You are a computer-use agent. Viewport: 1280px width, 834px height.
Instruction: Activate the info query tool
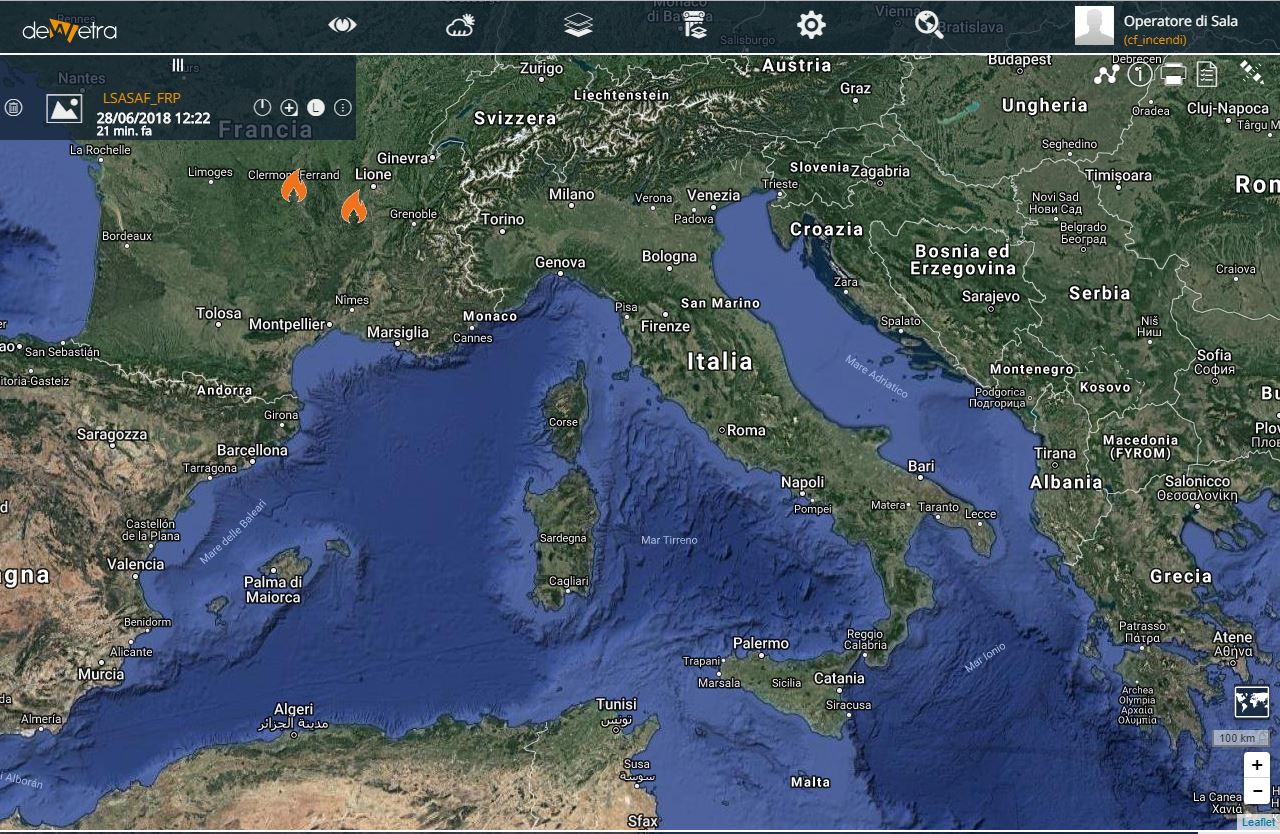tap(1140, 74)
